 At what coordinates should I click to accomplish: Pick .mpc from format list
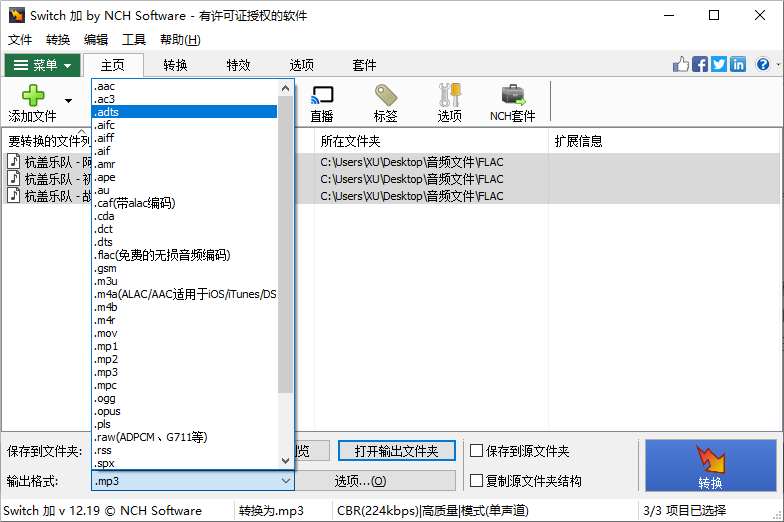coord(184,385)
